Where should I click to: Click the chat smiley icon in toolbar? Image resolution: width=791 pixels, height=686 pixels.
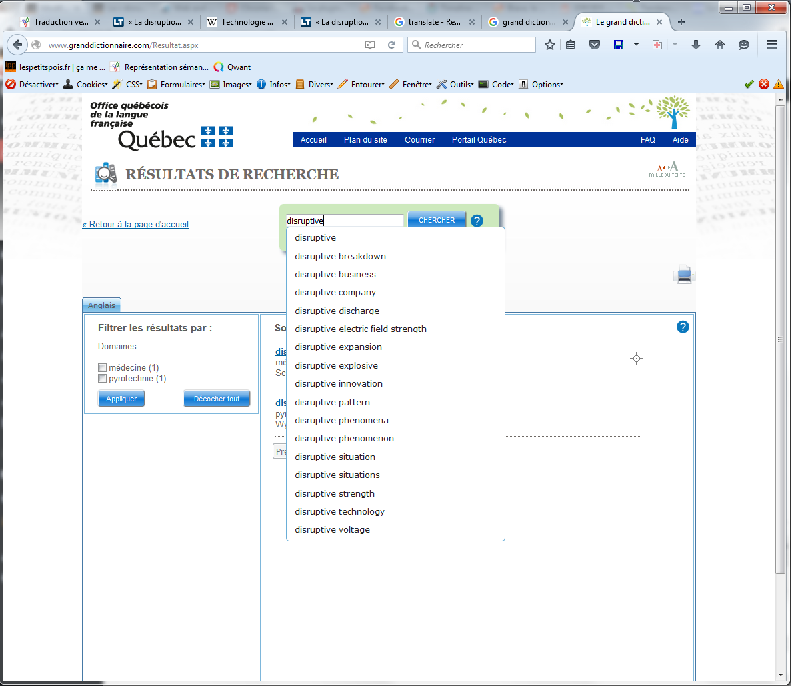point(744,45)
